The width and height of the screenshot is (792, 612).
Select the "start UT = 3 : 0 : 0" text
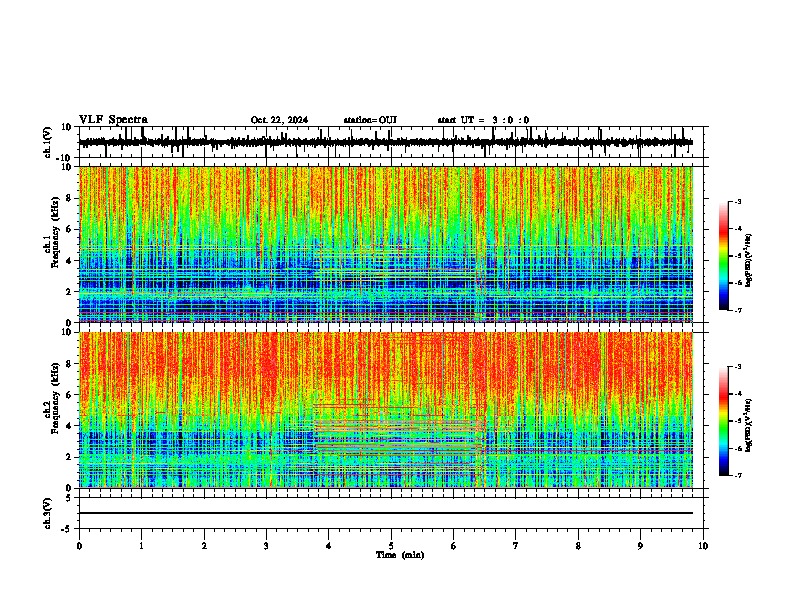coord(483,120)
